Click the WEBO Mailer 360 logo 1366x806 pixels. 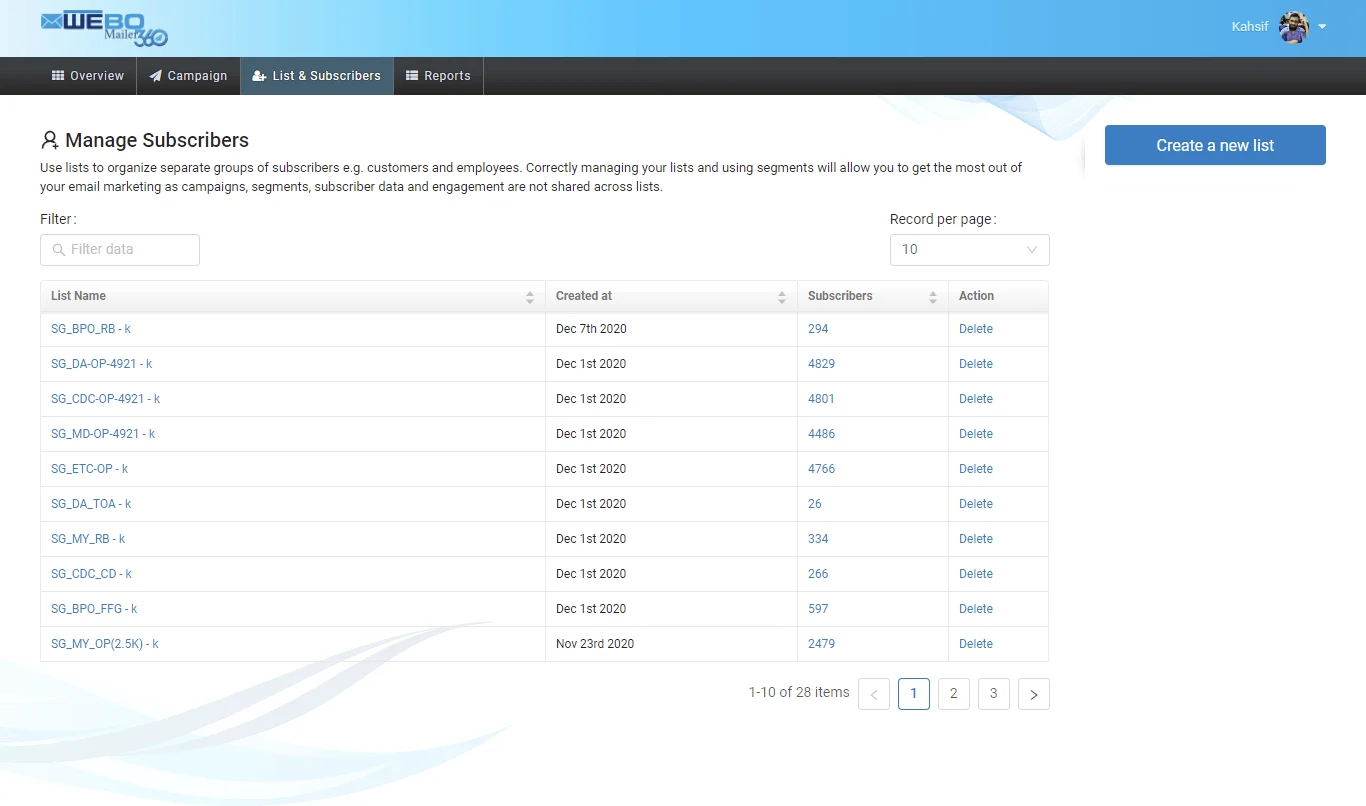pyautogui.click(x=104, y=28)
